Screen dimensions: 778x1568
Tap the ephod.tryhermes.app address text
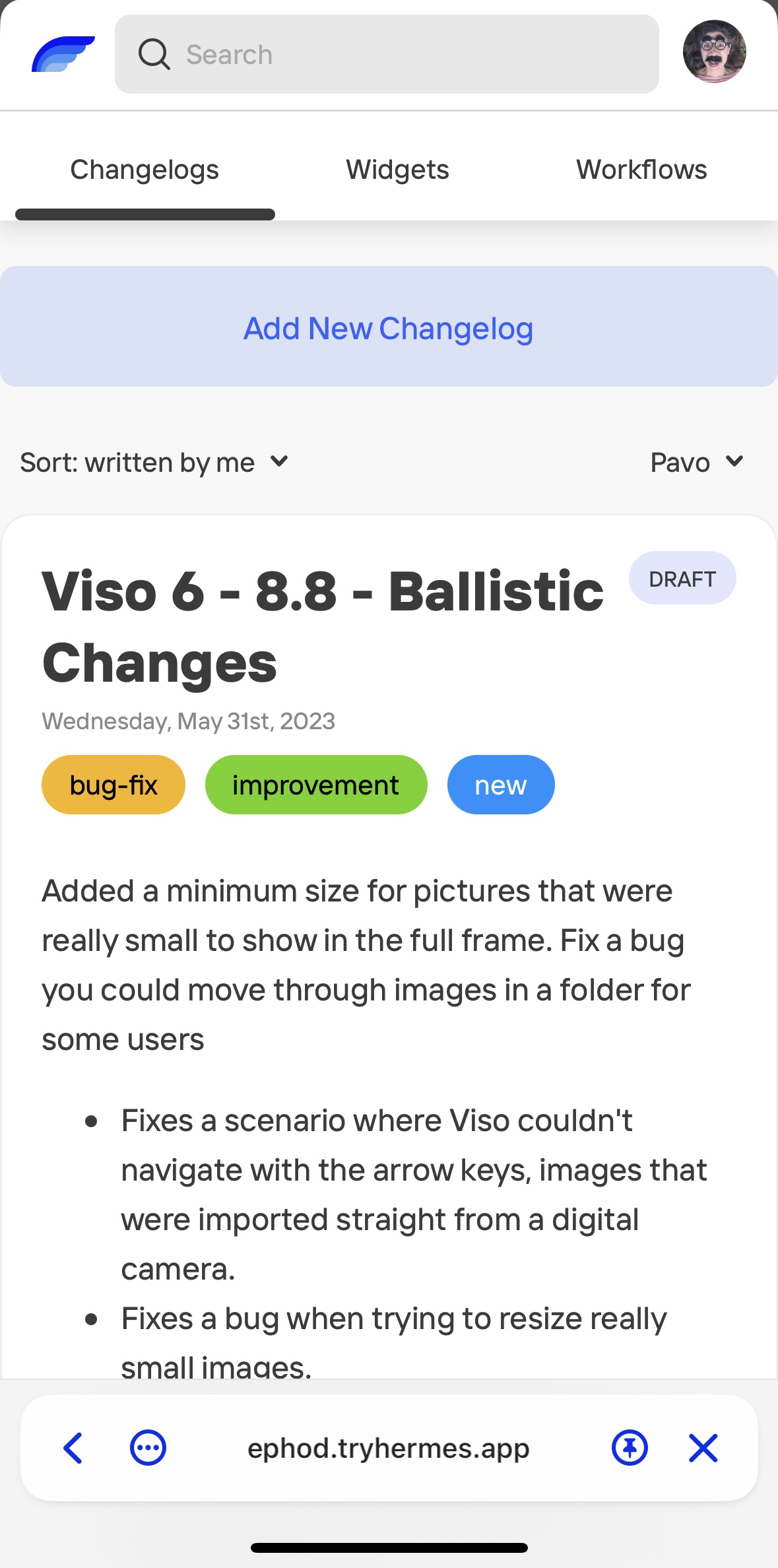pyautogui.click(x=388, y=1449)
